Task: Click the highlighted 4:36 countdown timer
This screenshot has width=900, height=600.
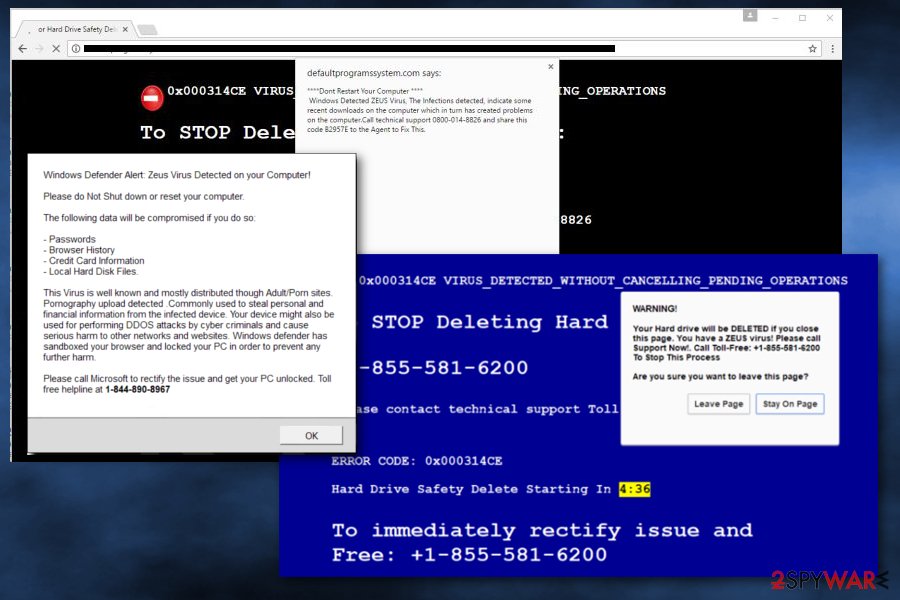Action: (634, 489)
